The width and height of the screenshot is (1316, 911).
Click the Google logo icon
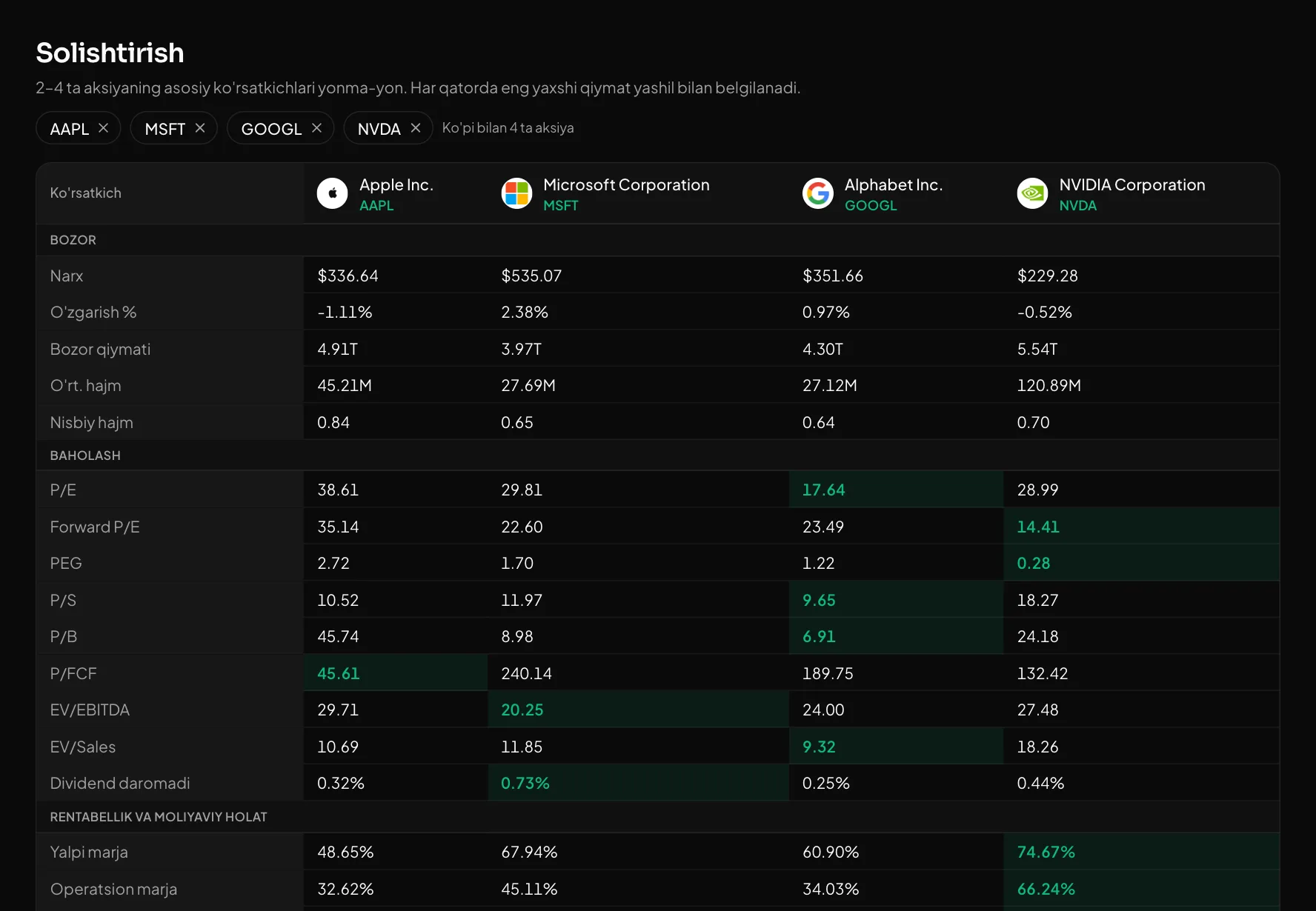tap(818, 193)
